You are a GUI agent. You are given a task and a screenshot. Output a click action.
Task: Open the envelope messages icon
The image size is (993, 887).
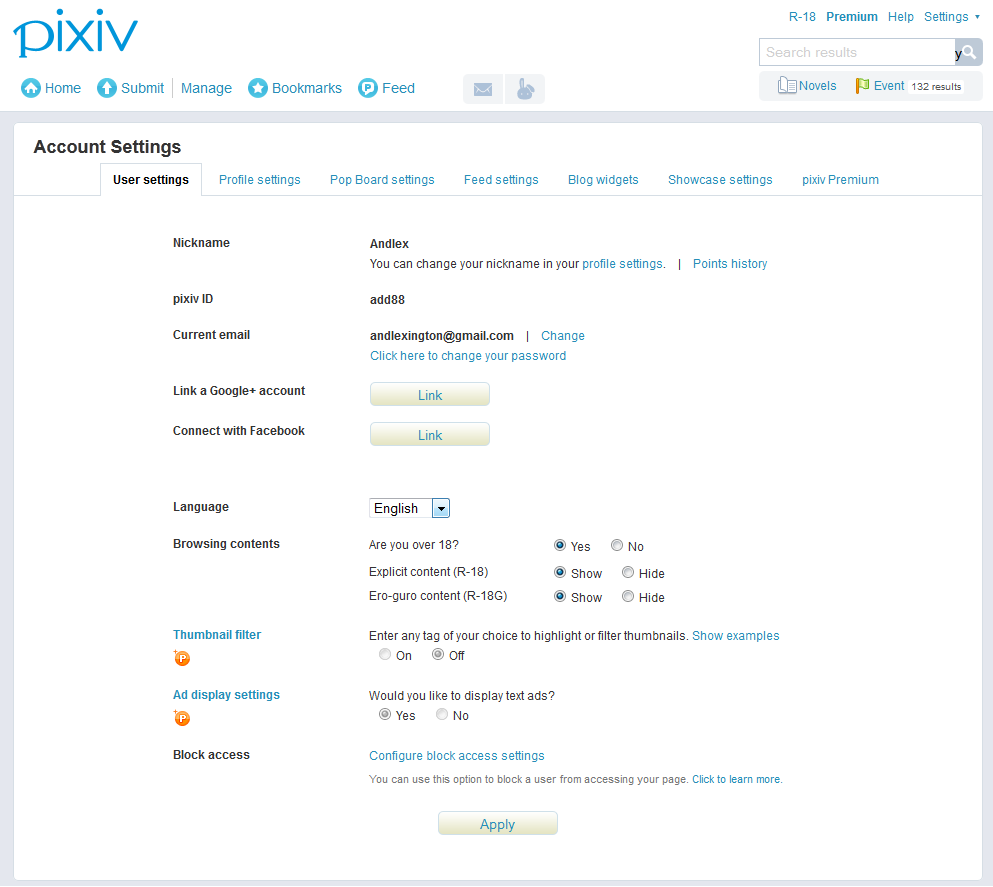pyautogui.click(x=483, y=89)
